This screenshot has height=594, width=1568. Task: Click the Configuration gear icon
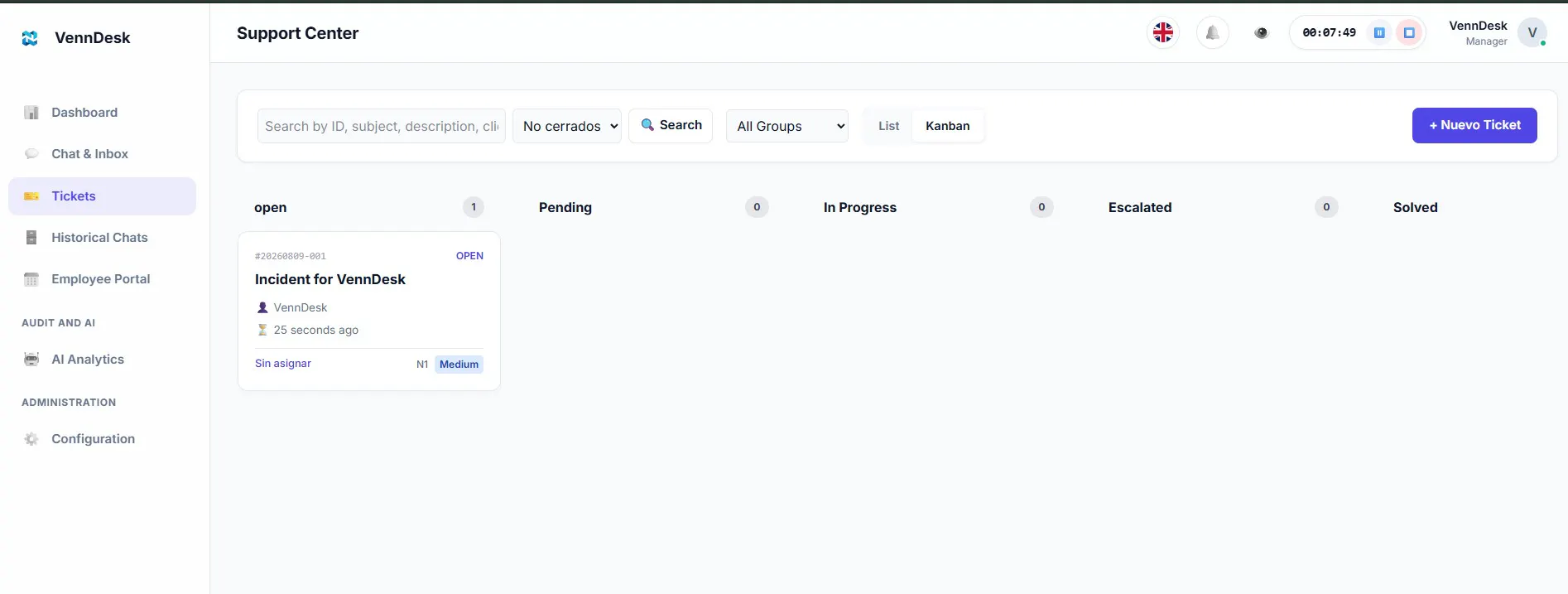pyautogui.click(x=31, y=439)
